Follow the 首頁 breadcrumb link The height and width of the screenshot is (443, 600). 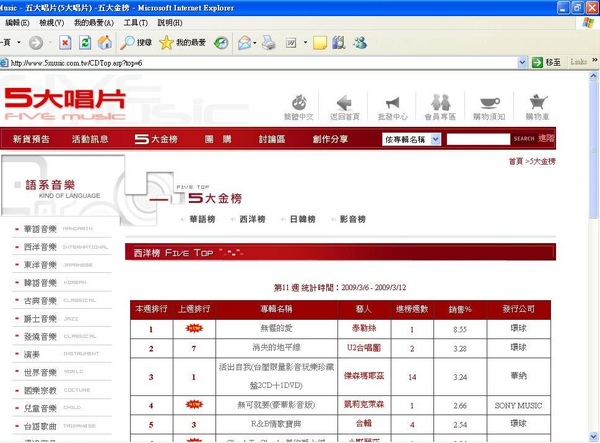(516, 161)
